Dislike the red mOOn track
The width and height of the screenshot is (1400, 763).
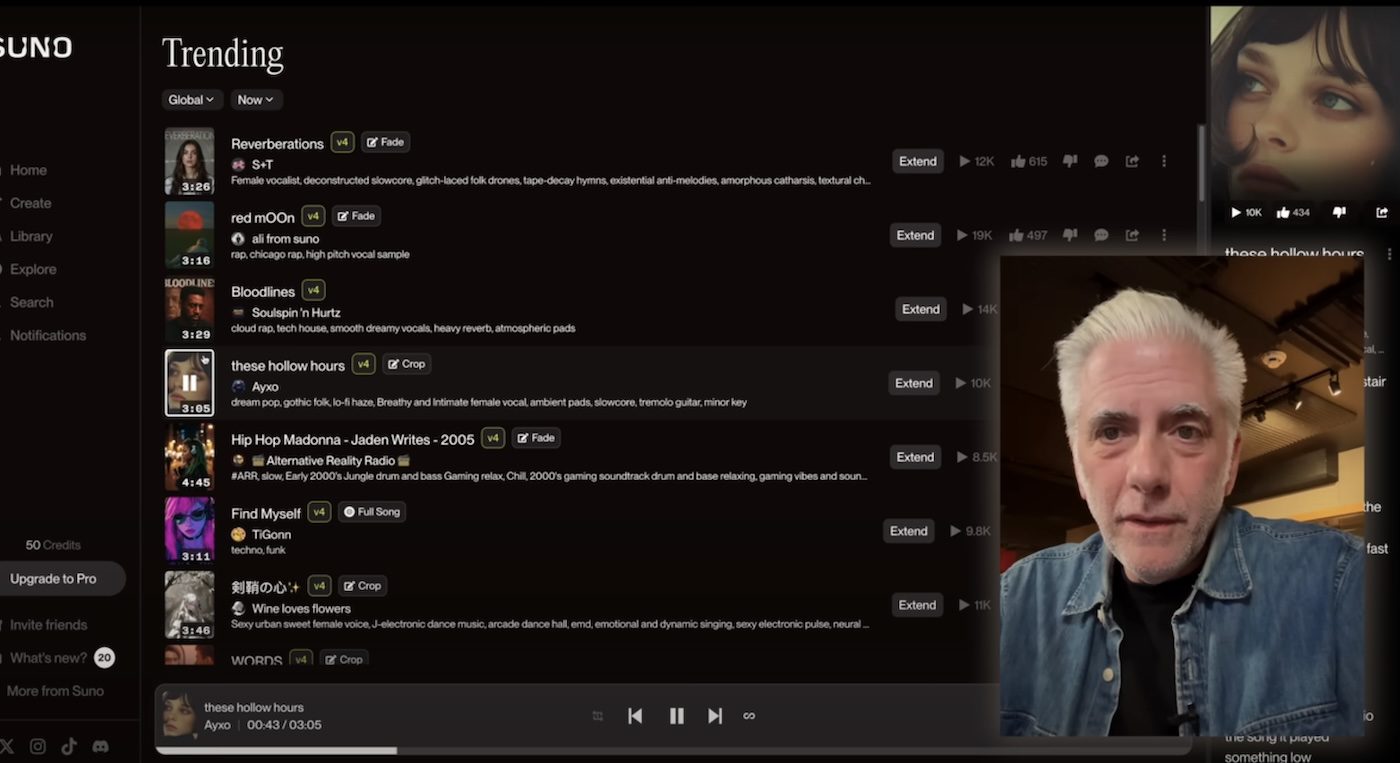coord(1070,235)
